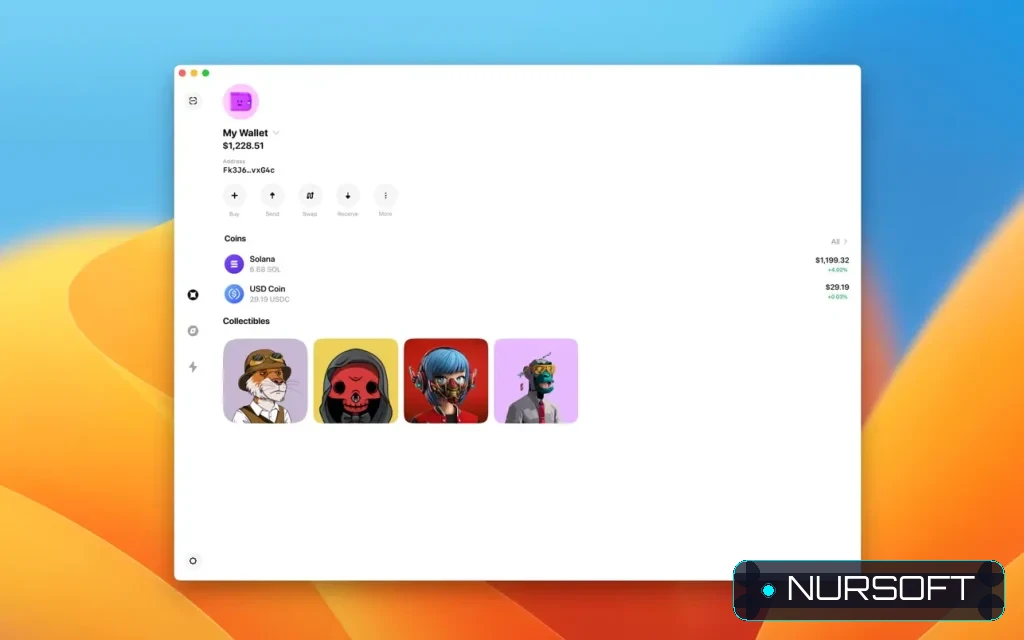Image resolution: width=1024 pixels, height=640 pixels.
Task: Open the explore compass sidebar icon
Action: (x=193, y=330)
